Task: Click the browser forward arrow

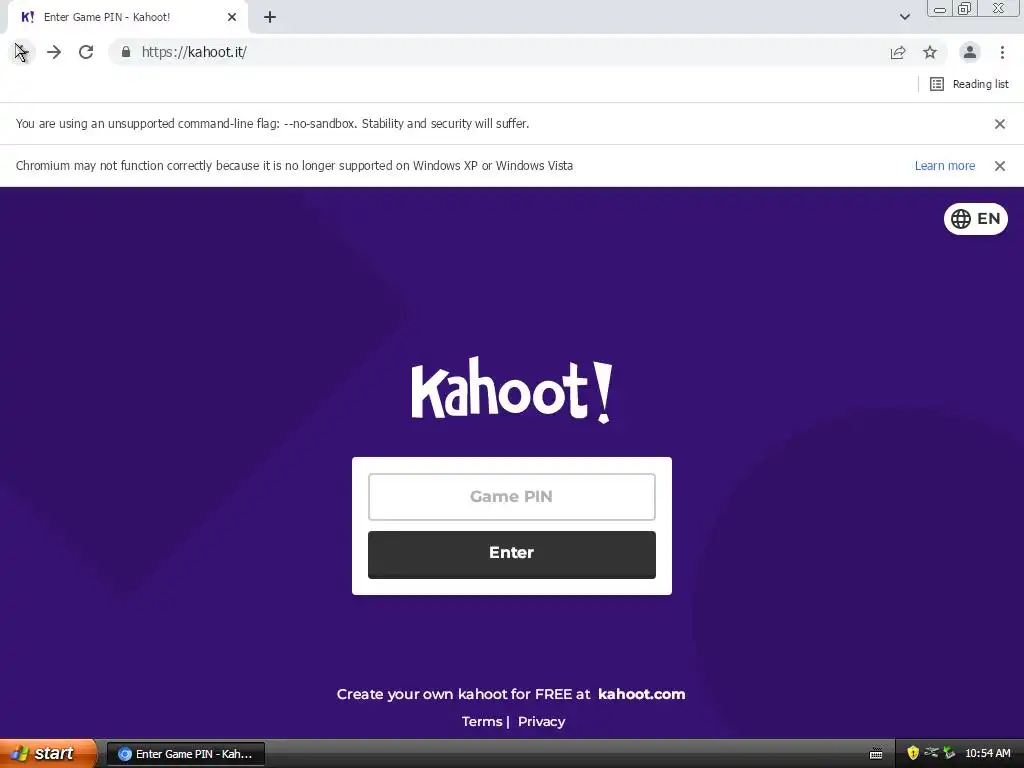Action: point(54,52)
